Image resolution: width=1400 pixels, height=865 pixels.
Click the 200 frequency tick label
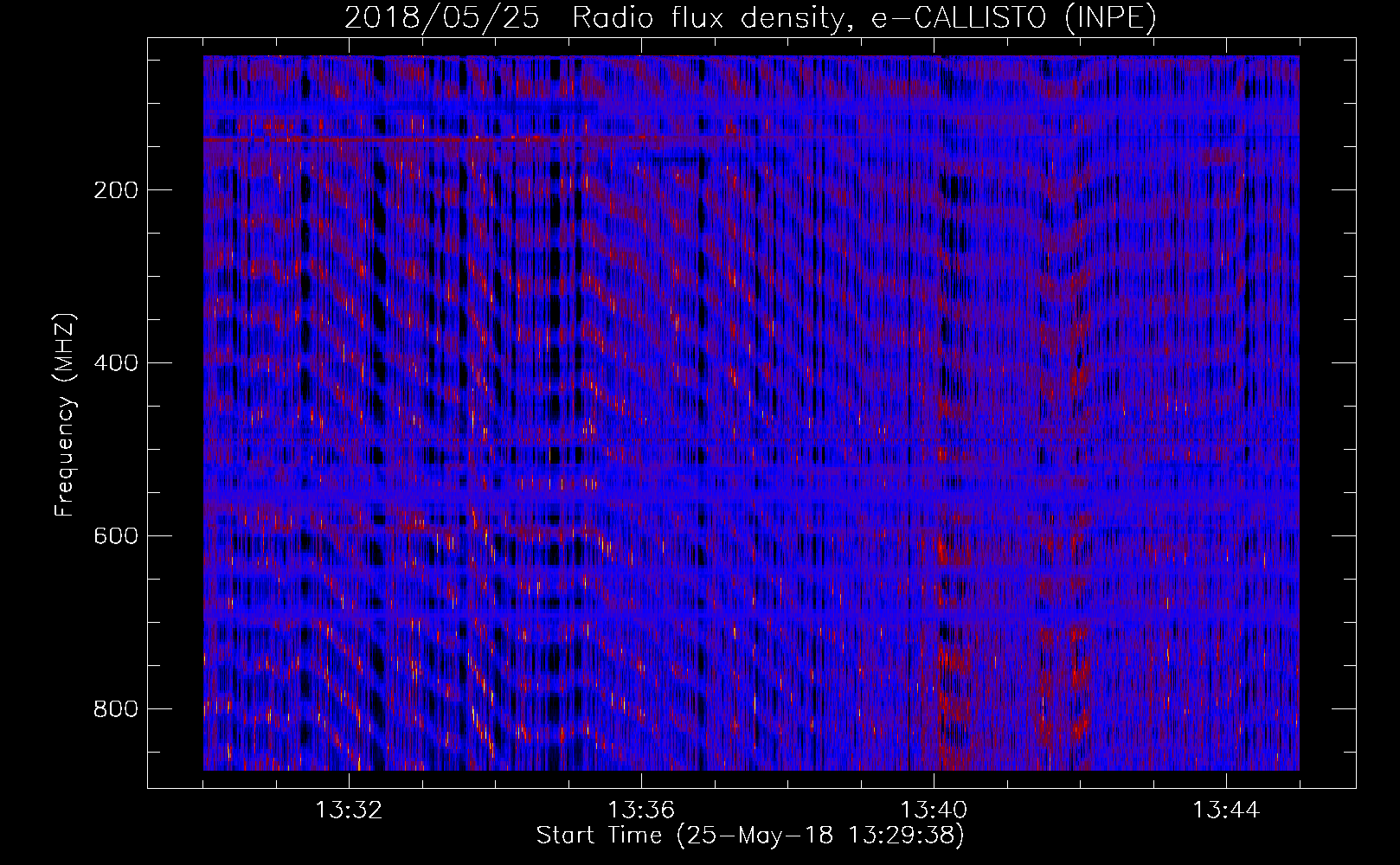click(115, 190)
